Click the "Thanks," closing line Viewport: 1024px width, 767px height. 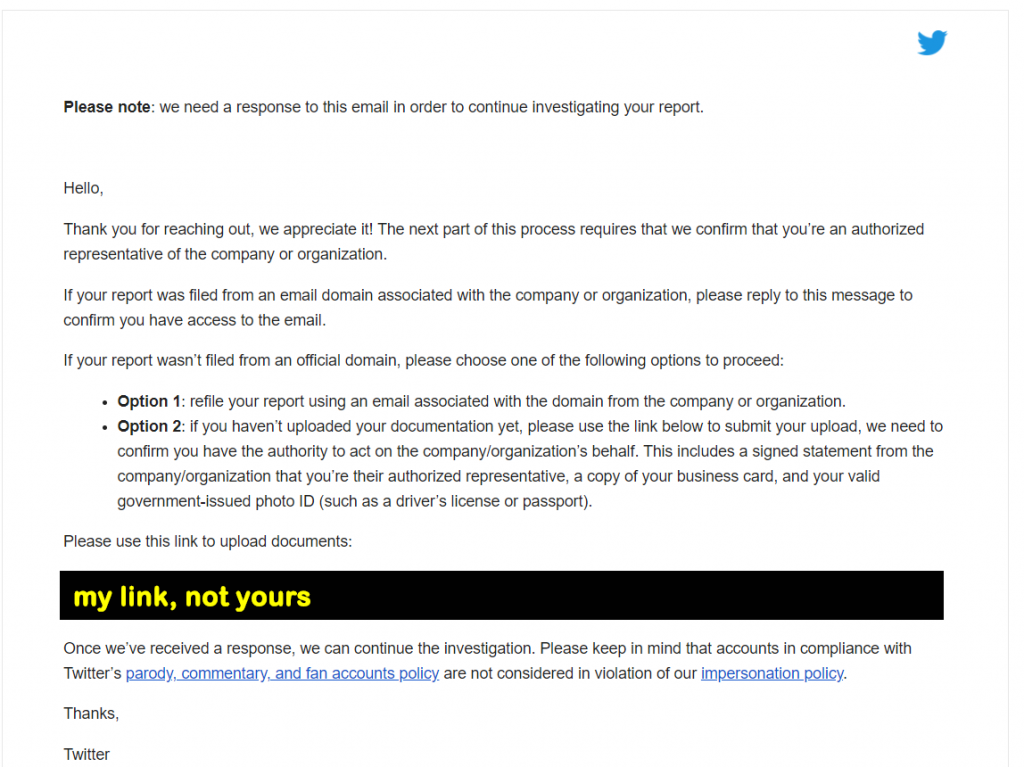click(91, 713)
